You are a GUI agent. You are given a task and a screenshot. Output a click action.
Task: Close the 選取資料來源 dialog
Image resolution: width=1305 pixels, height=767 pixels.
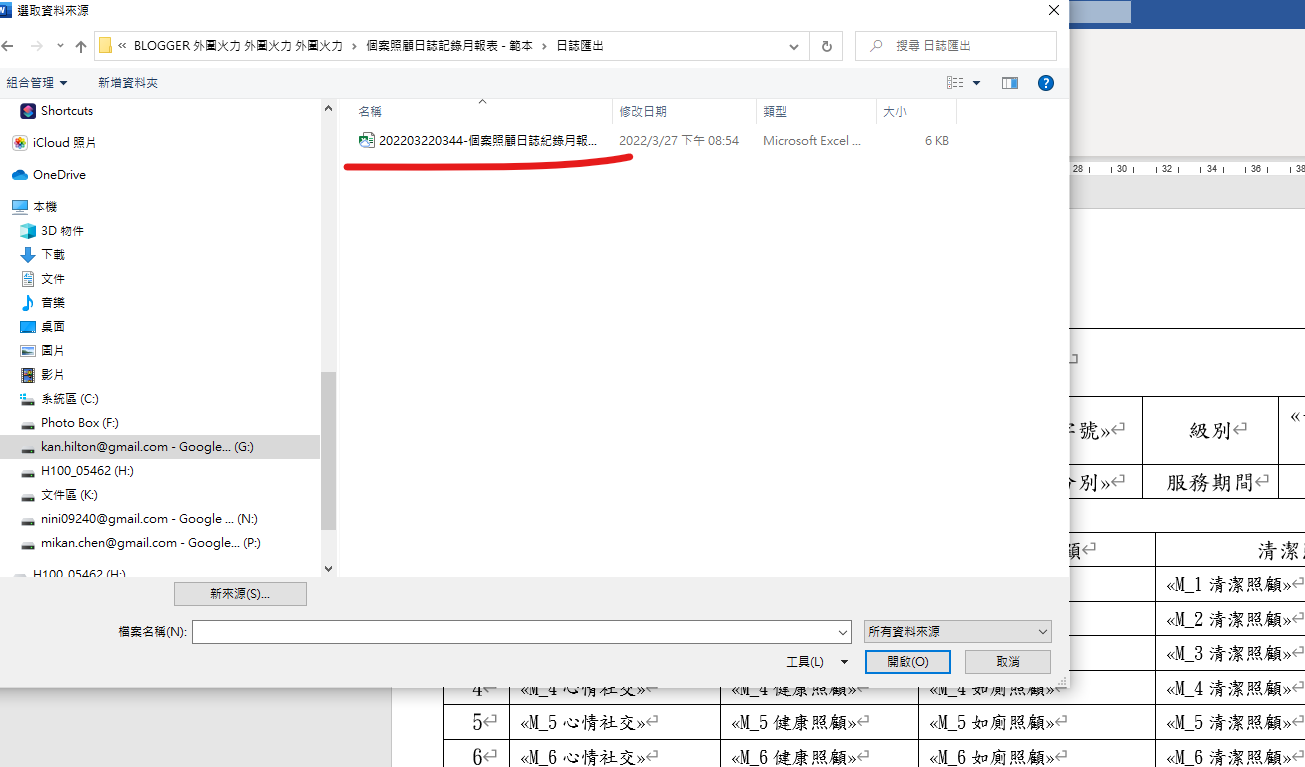click(1053, 10)
